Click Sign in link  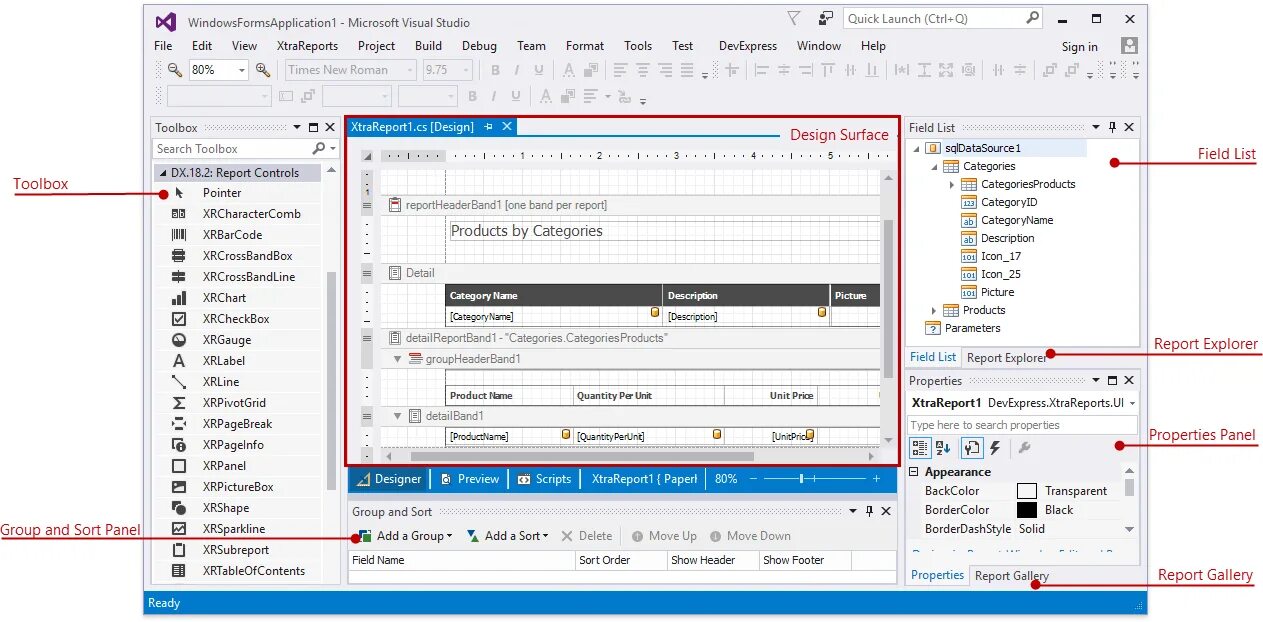click(x=1080, y=47)
